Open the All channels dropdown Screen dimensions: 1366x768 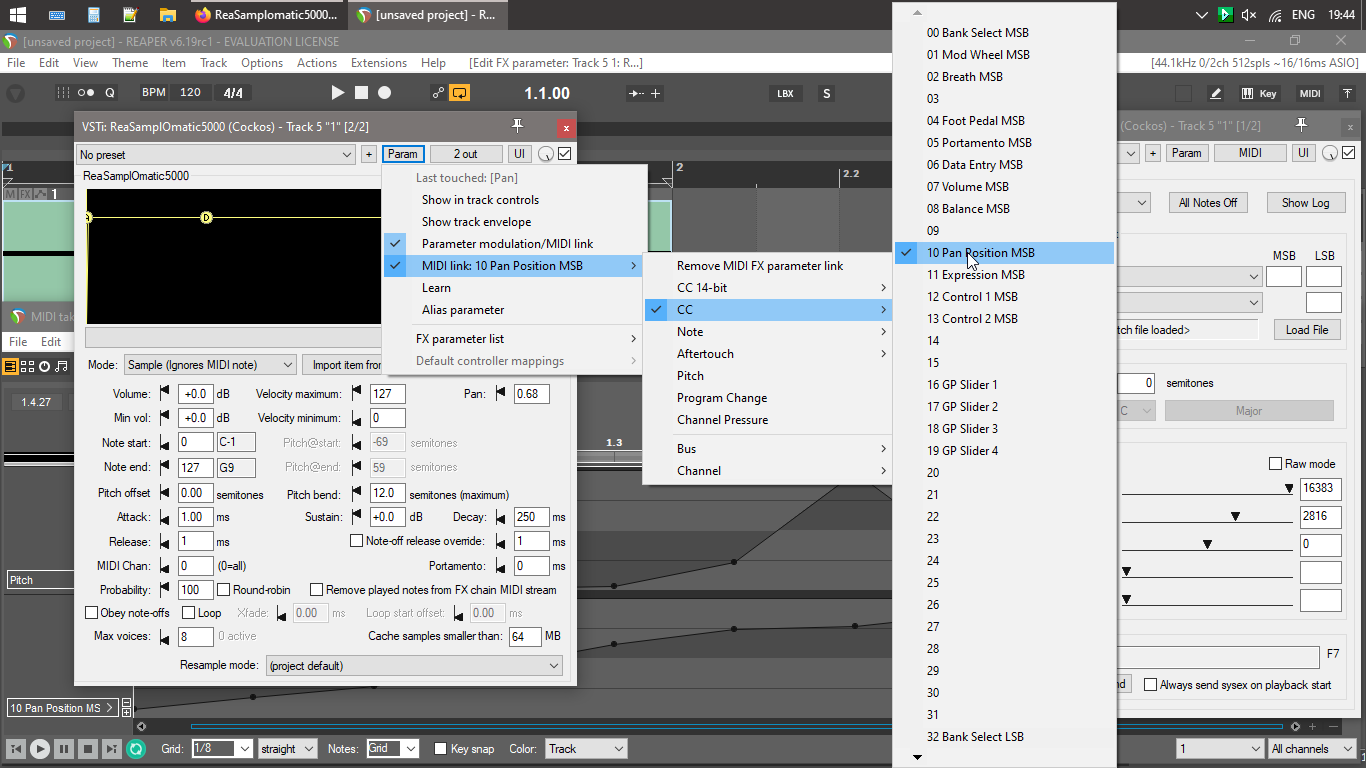(1310, 748)
